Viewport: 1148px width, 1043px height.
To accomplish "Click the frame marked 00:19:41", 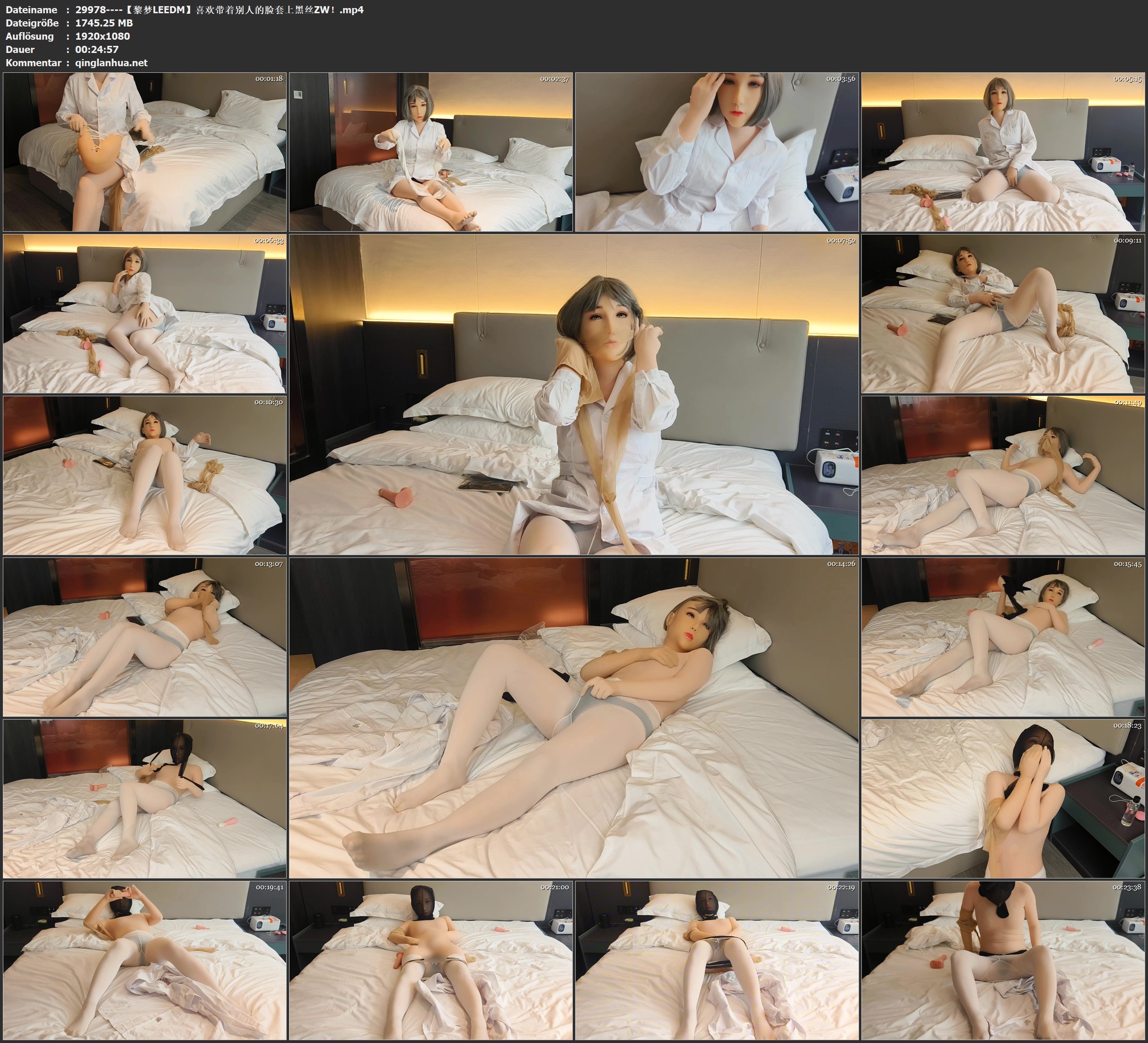I will click(145, 960).
